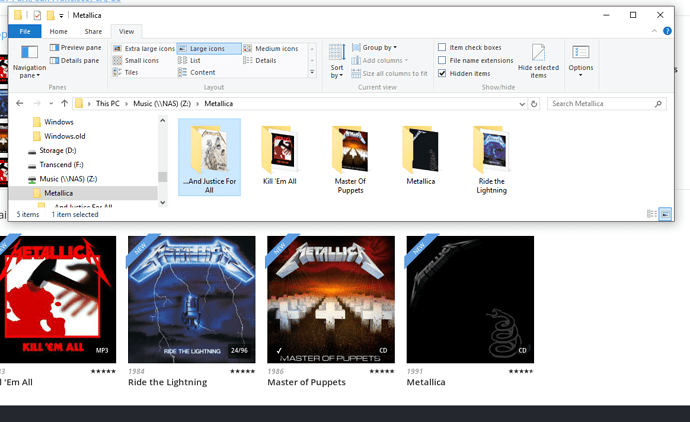The height and width of the screenshot is (422, 690).
Task: Select Windows.old in navigation tree
Action: point(64,136)
